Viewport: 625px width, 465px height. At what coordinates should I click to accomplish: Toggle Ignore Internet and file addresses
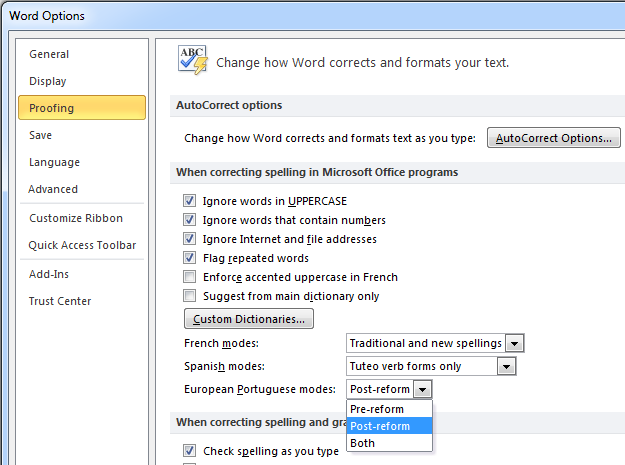[x=189, y=239]
